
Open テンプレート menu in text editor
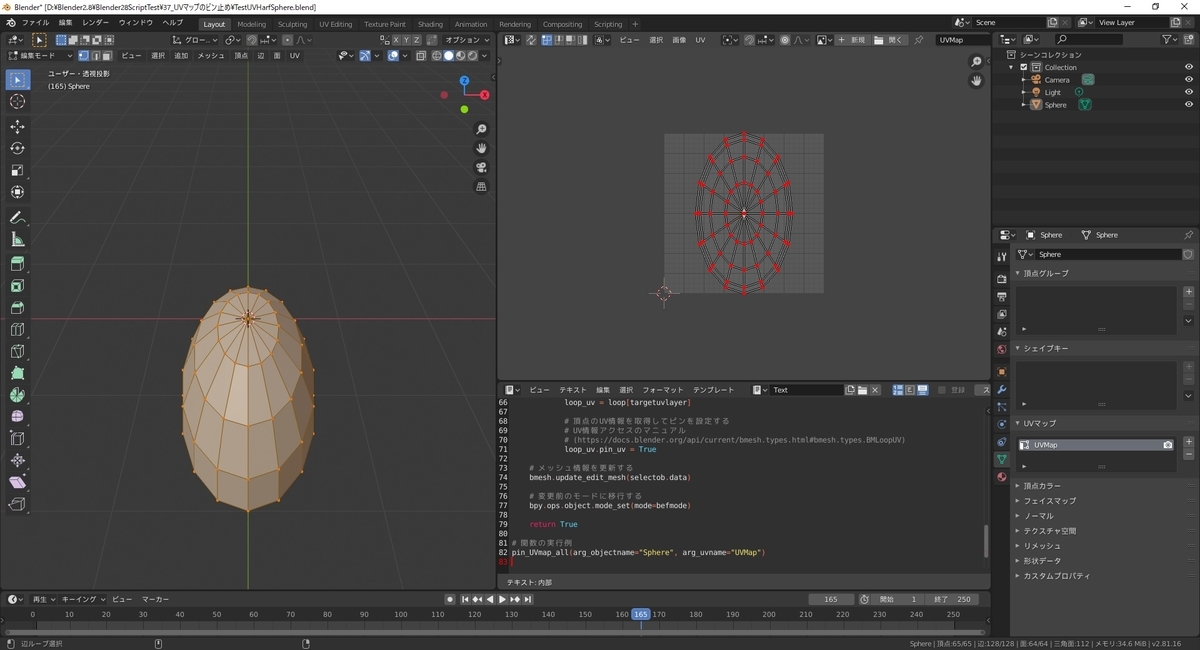[x=713, y=390]
